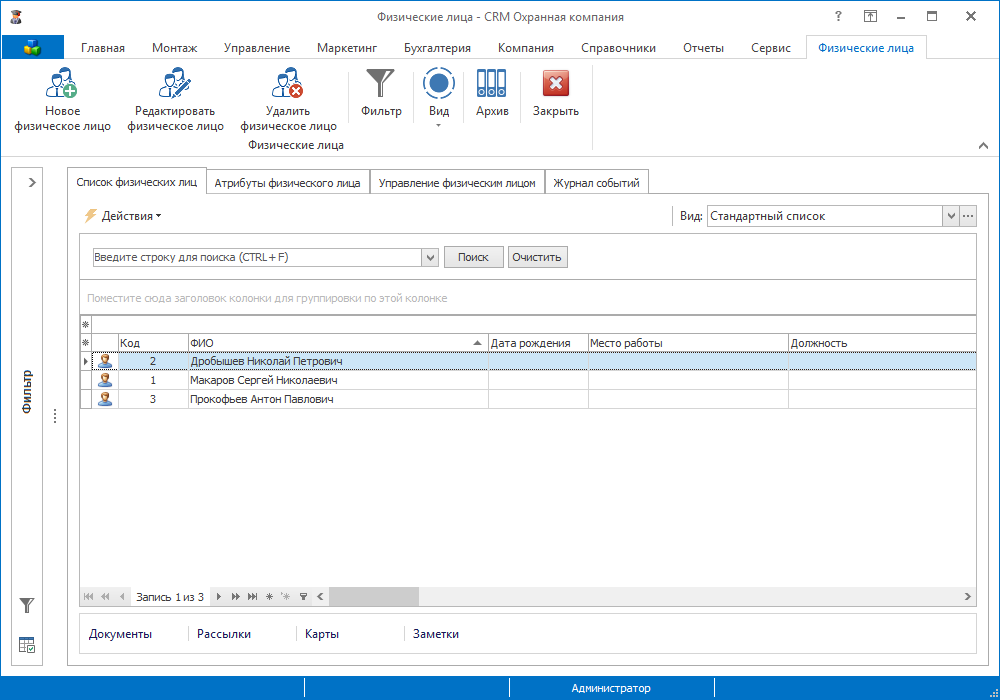This screenshot has height=700, width=1000.
Task: Click the funnel icon in the left sidebar
Action: [27, 605]
